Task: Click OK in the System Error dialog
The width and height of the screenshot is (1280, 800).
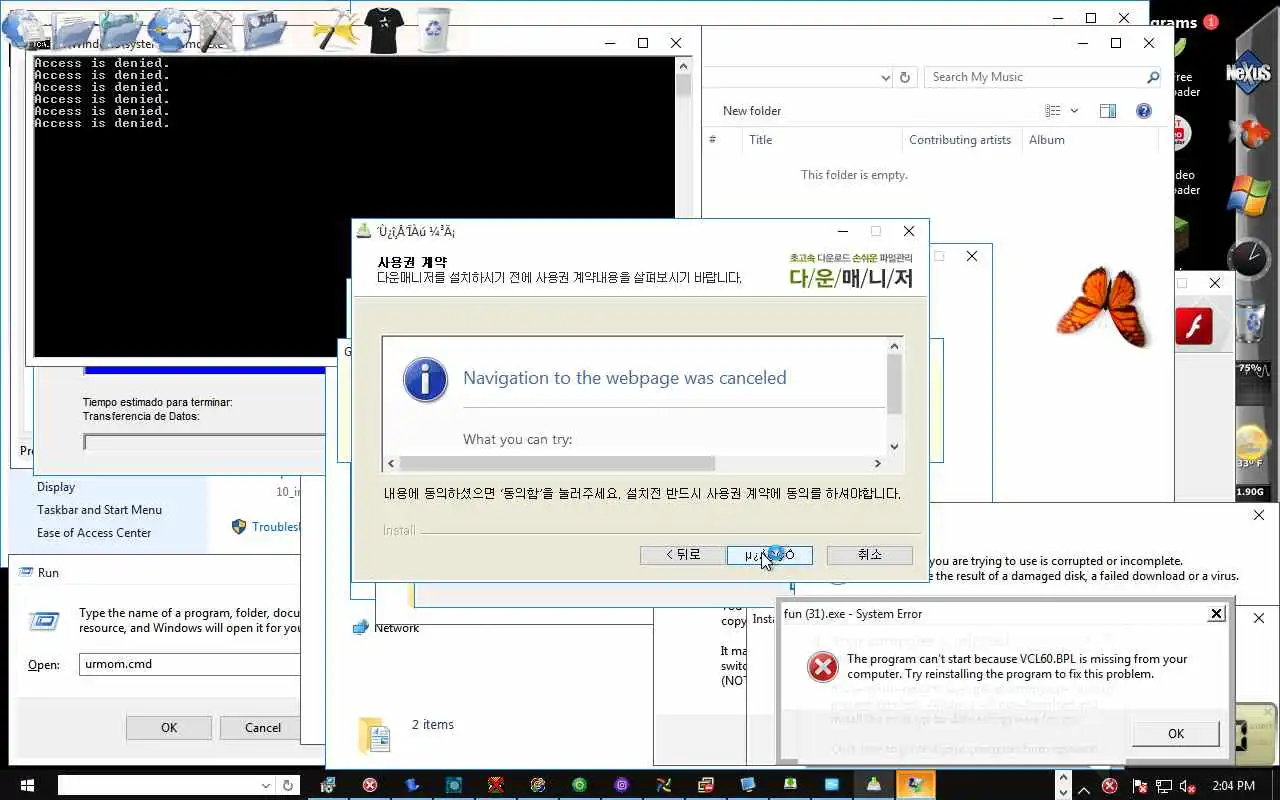Action: 1176,734
